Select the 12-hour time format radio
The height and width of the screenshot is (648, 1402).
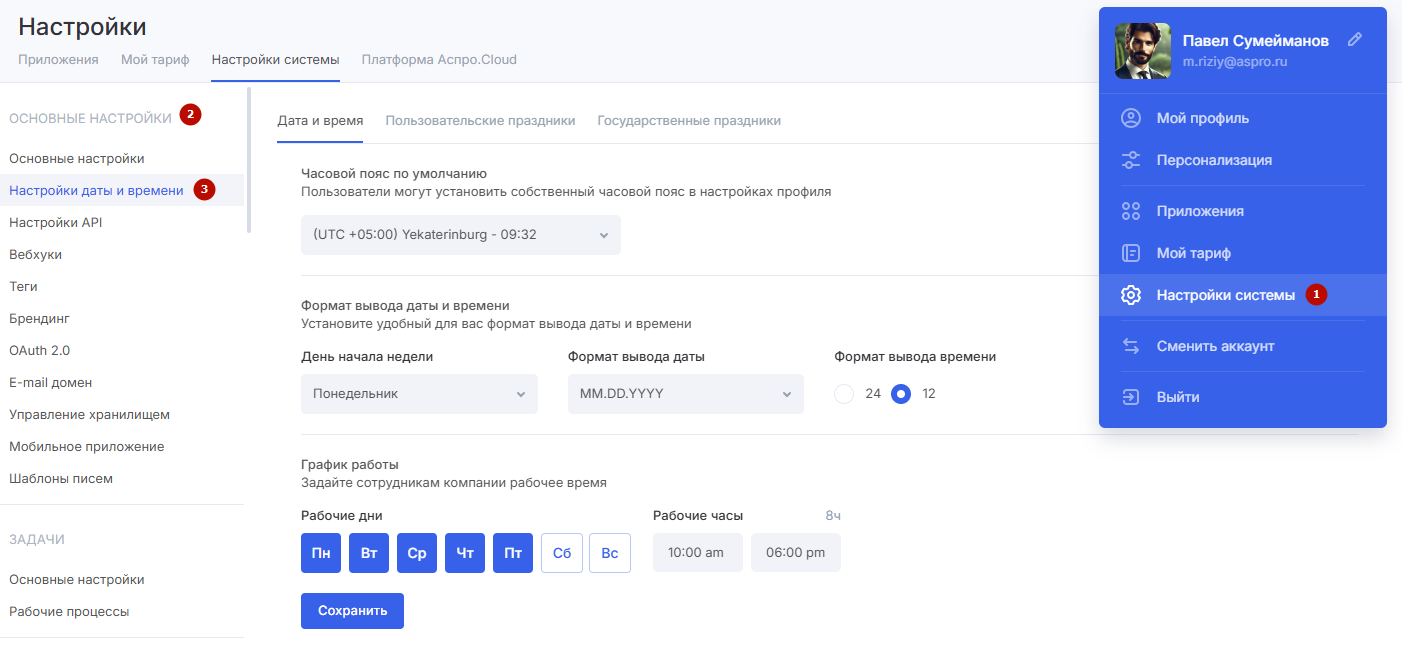pos(901,394)
